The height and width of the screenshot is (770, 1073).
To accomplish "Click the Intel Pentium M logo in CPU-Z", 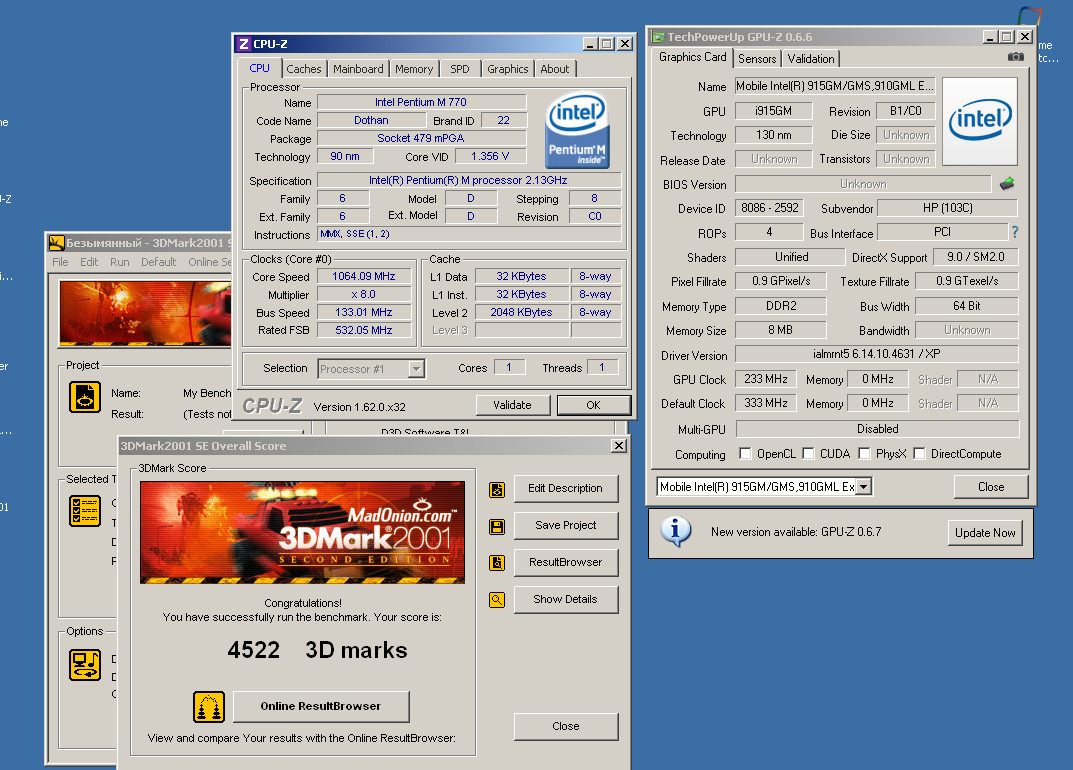I will point(577,131).
